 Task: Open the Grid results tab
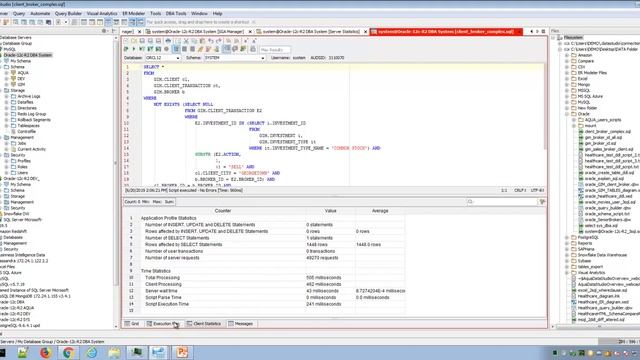pyautogui.click(x=132, y=324)
